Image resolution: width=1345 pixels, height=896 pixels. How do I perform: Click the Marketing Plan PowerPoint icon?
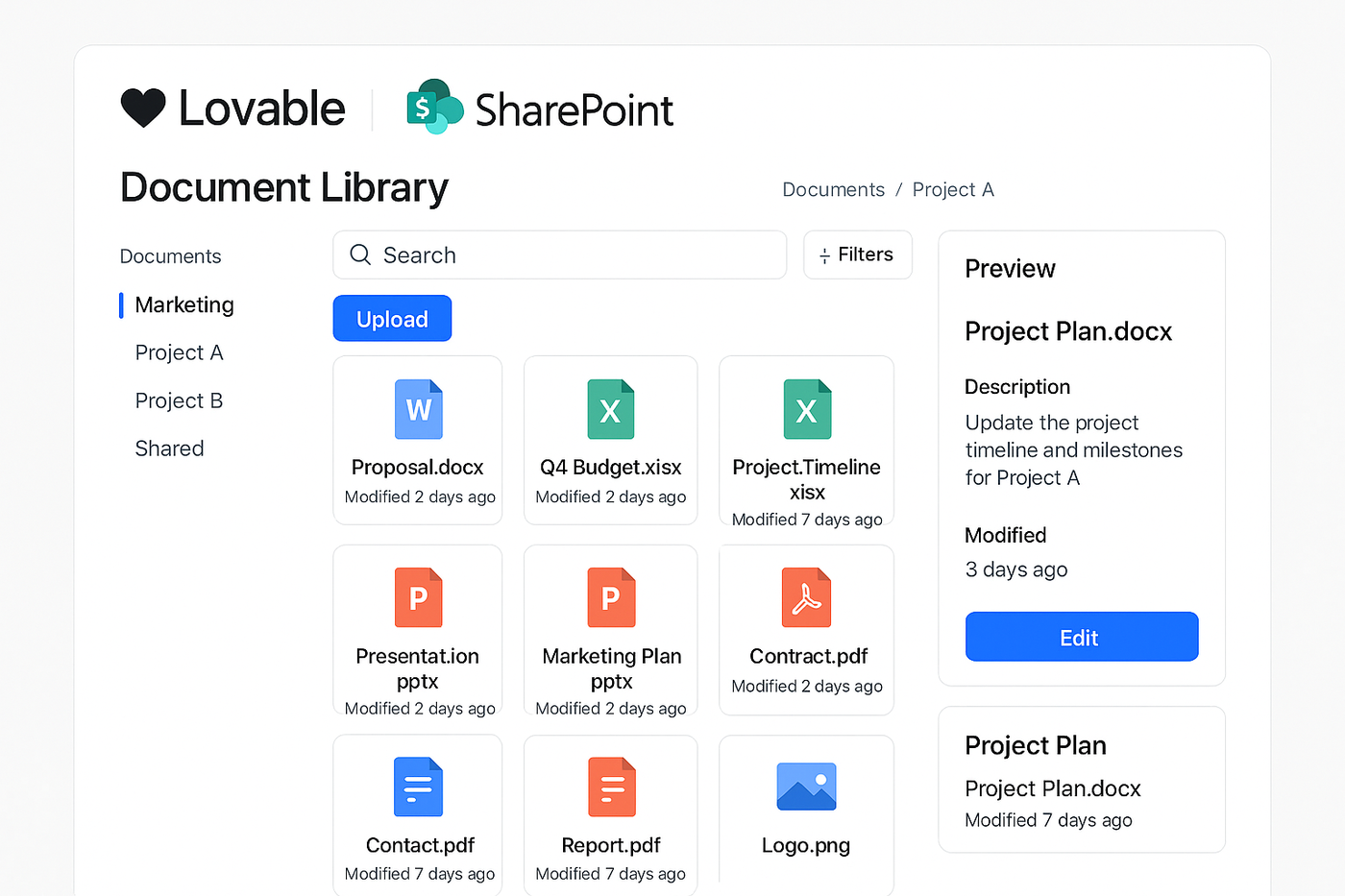click(611, 597)
